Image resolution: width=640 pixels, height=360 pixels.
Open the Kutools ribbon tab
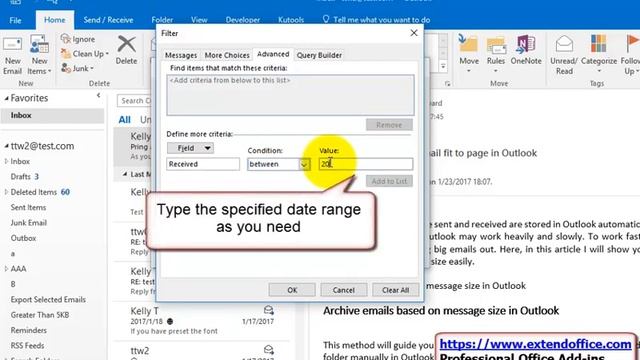click(x=291, y=20)
